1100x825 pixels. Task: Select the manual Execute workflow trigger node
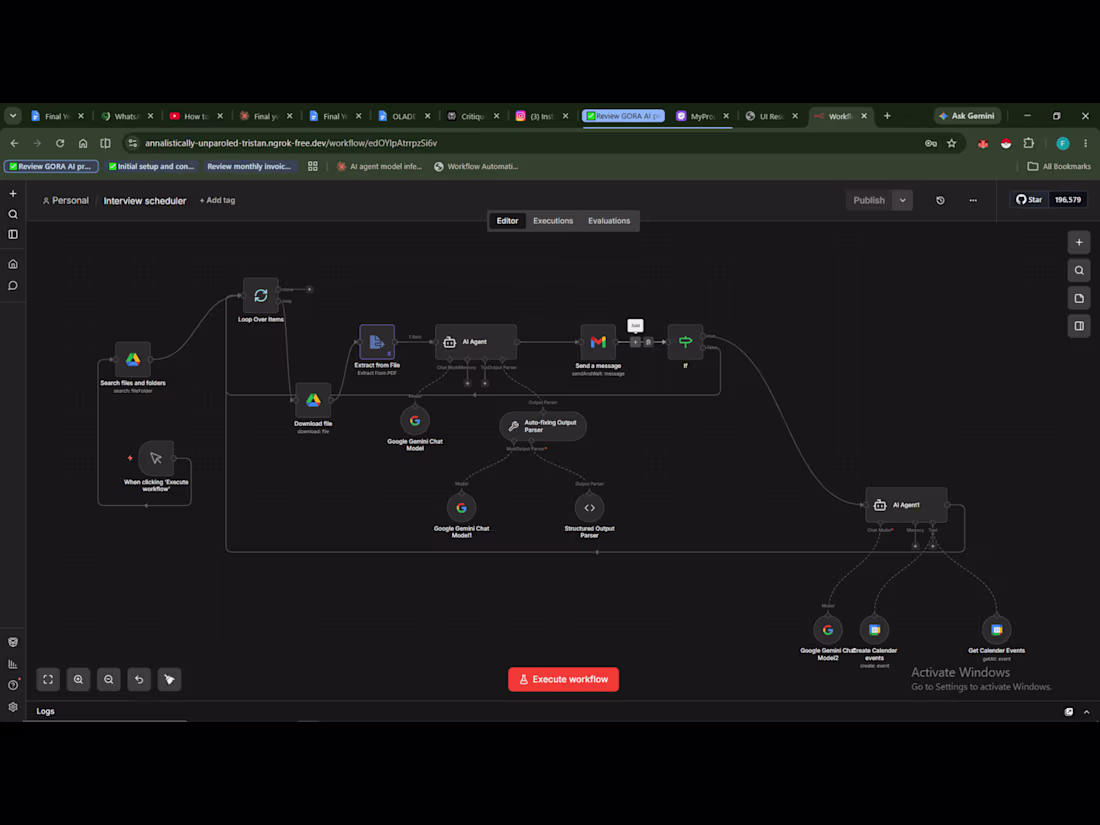click(156, 459)
